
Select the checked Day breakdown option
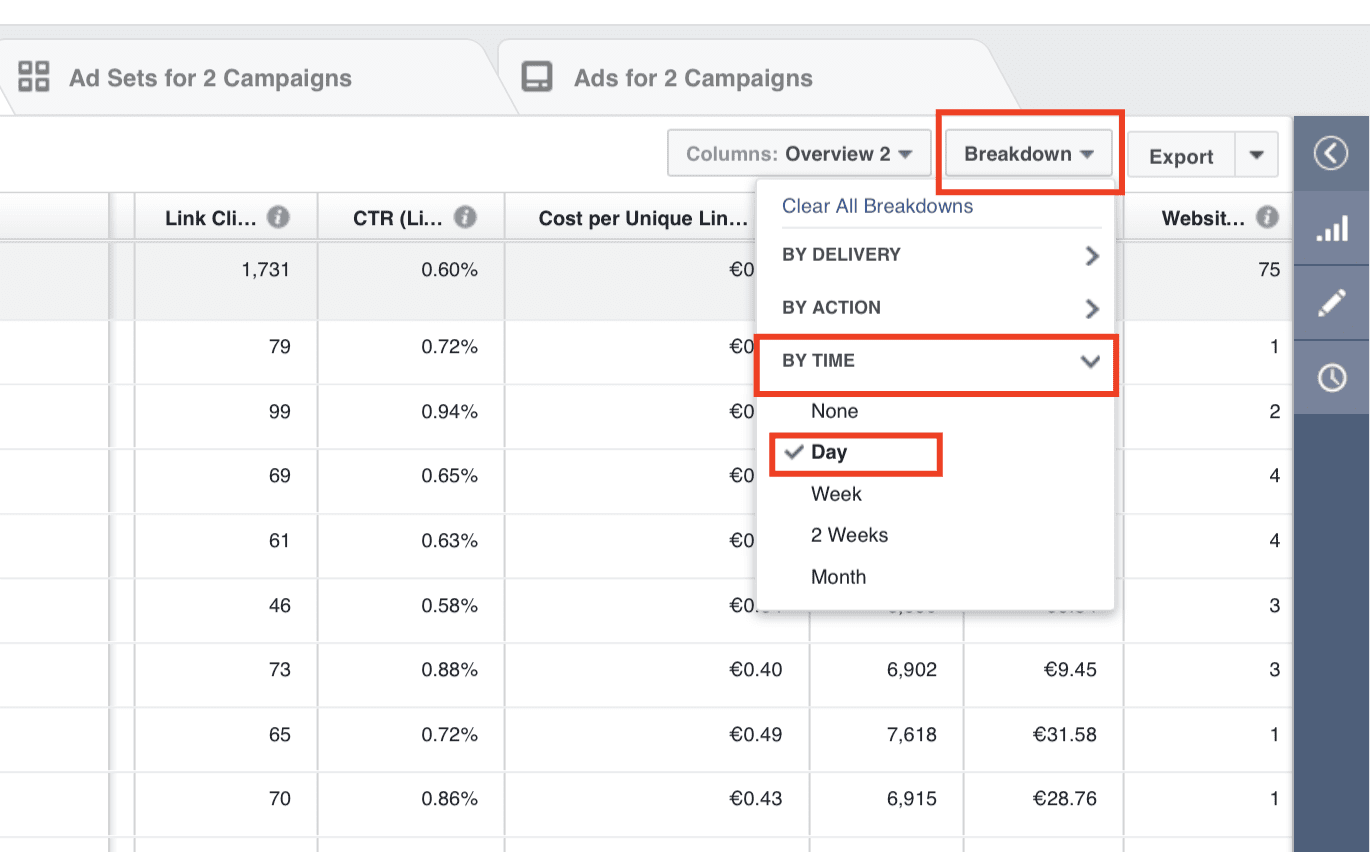pyautogui.click(x=829, y=452)
